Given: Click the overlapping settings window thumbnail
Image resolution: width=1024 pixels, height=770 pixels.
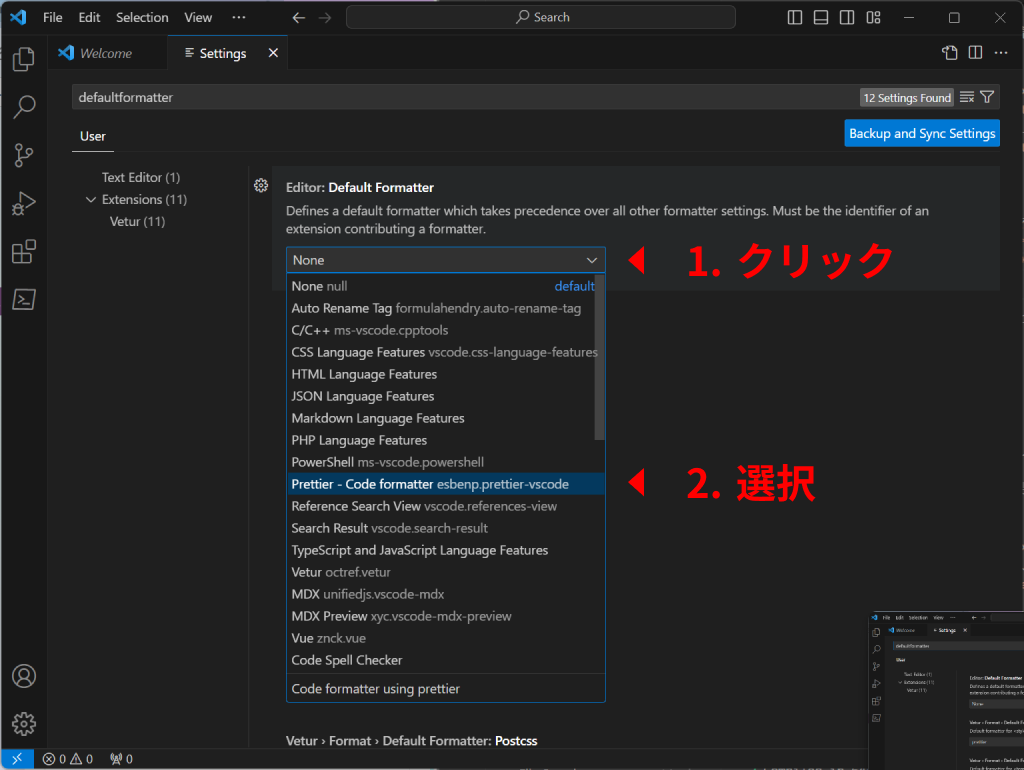Looking at the screenshot, I should click(x=946, y=690).
